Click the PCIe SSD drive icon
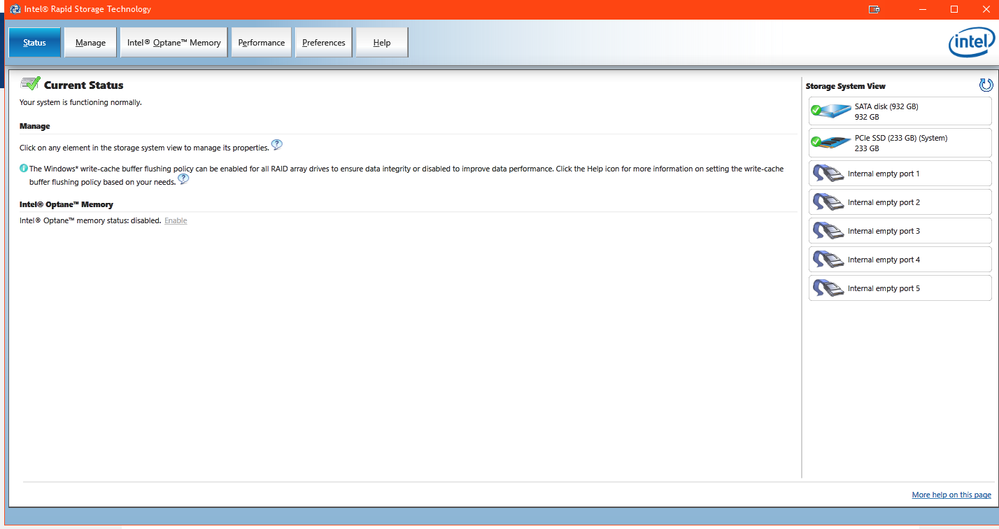This screenshot has height=529, width=999. [x=831, y=142]
